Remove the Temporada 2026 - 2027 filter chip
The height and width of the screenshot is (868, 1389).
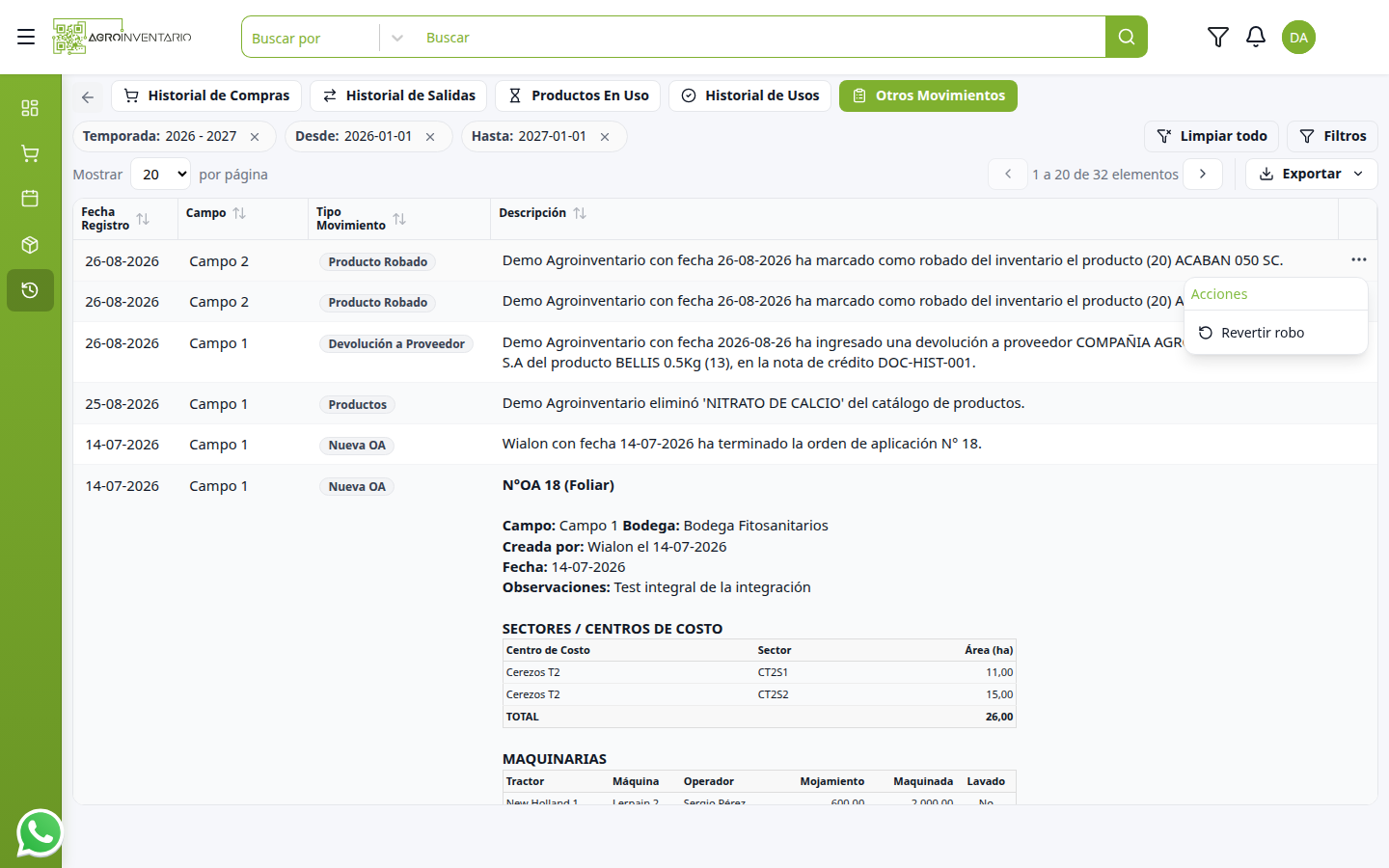coord(255,137)
